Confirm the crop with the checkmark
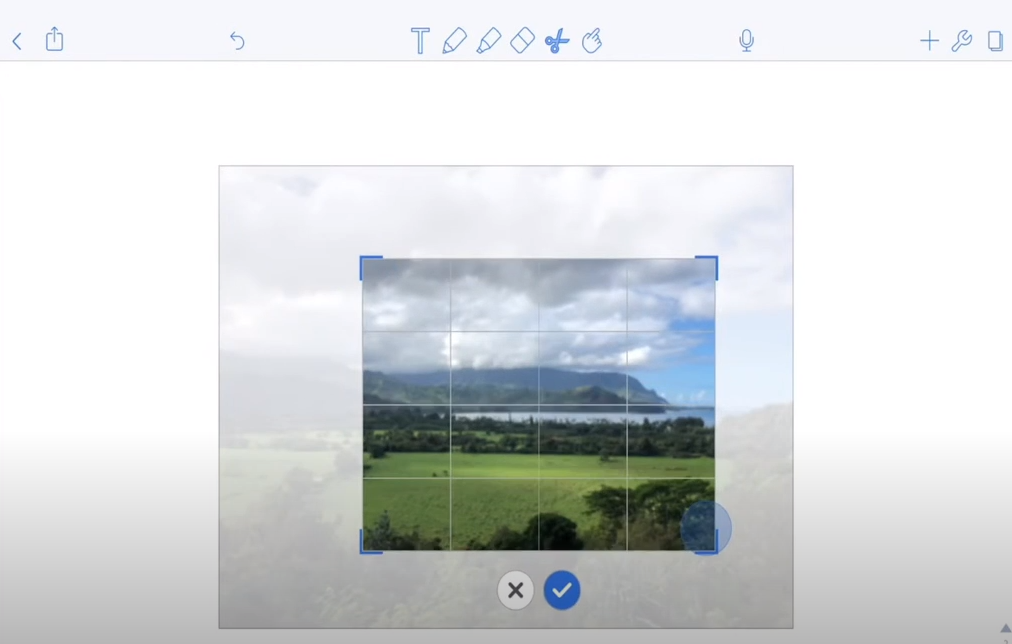 [x=562, y=590]
